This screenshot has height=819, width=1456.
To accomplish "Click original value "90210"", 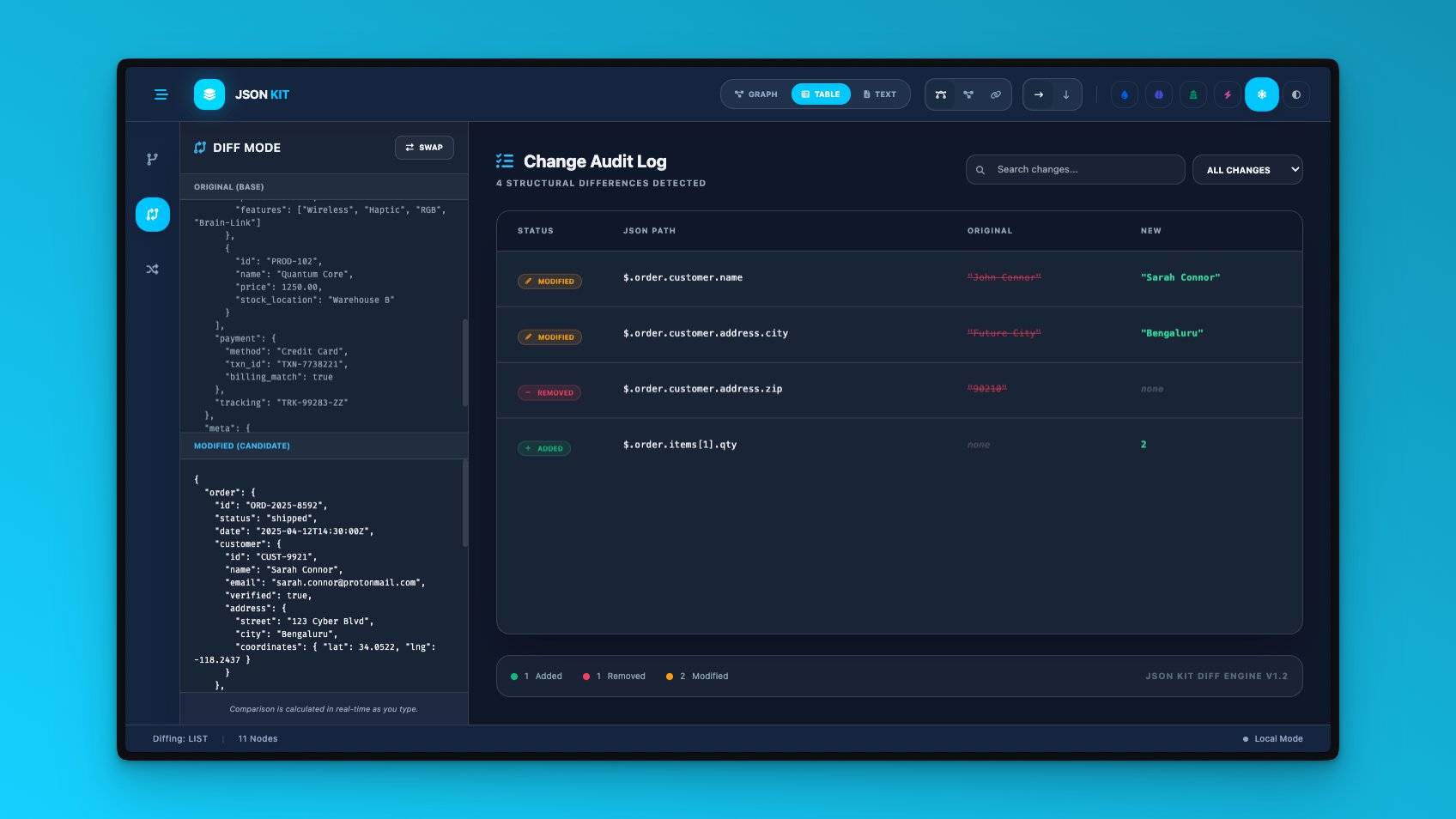I will [987, 390].
